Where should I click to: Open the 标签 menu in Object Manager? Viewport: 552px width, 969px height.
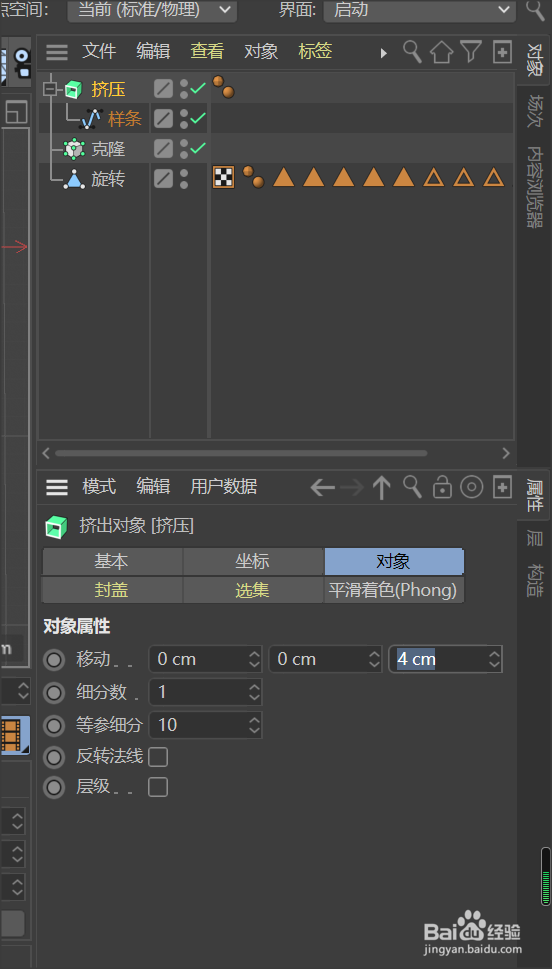315,52
